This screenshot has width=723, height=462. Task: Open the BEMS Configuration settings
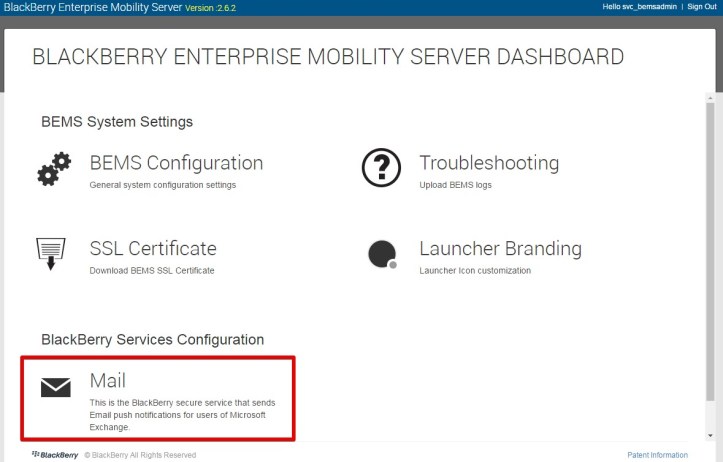[x=176, y=163]
